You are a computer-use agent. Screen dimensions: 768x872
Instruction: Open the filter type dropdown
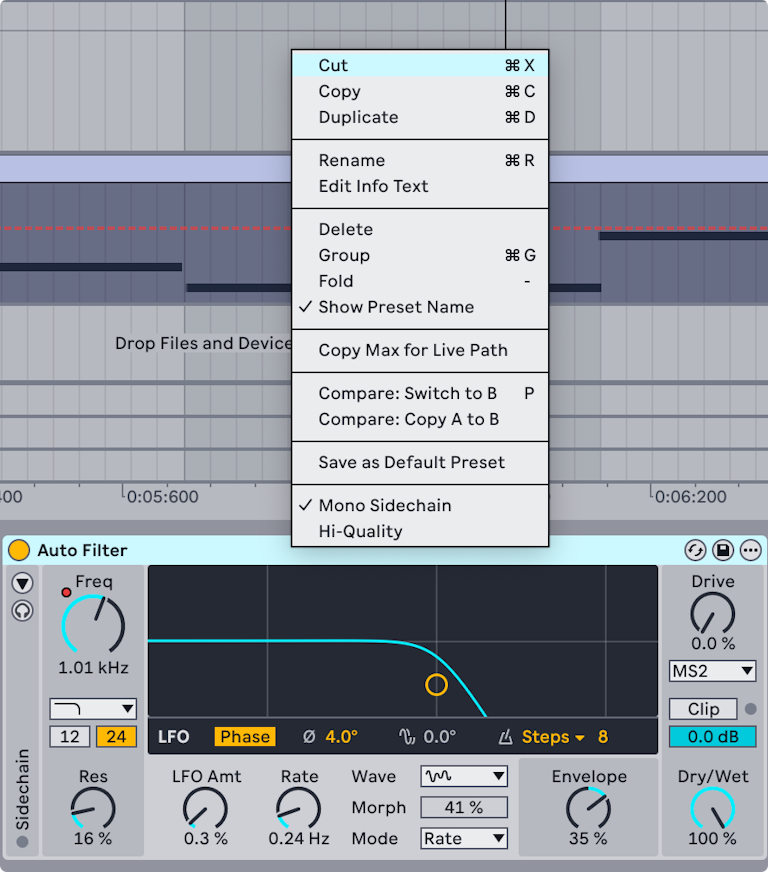[93, 709]
